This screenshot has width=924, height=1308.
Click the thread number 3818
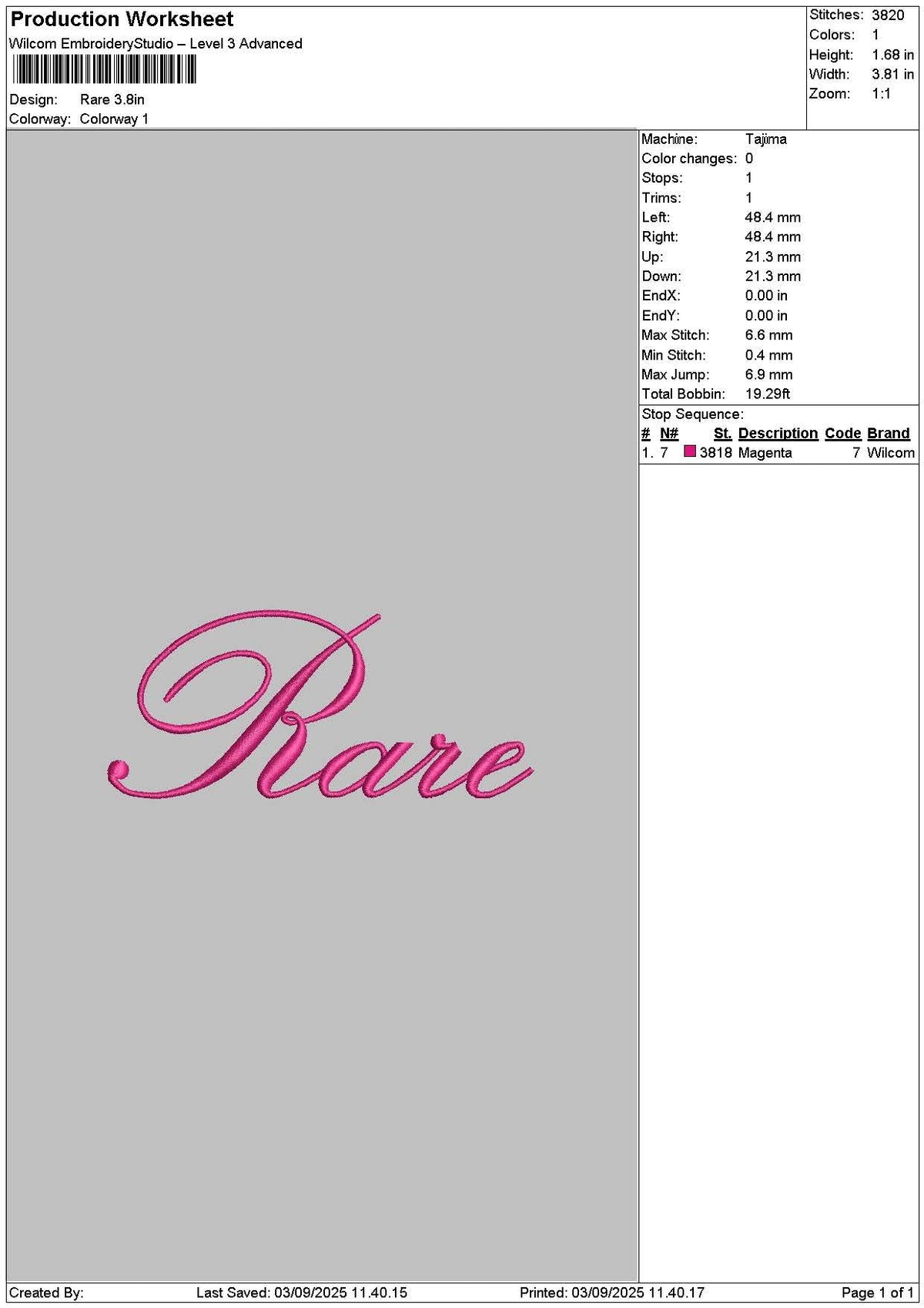click(x=716, y=453)
